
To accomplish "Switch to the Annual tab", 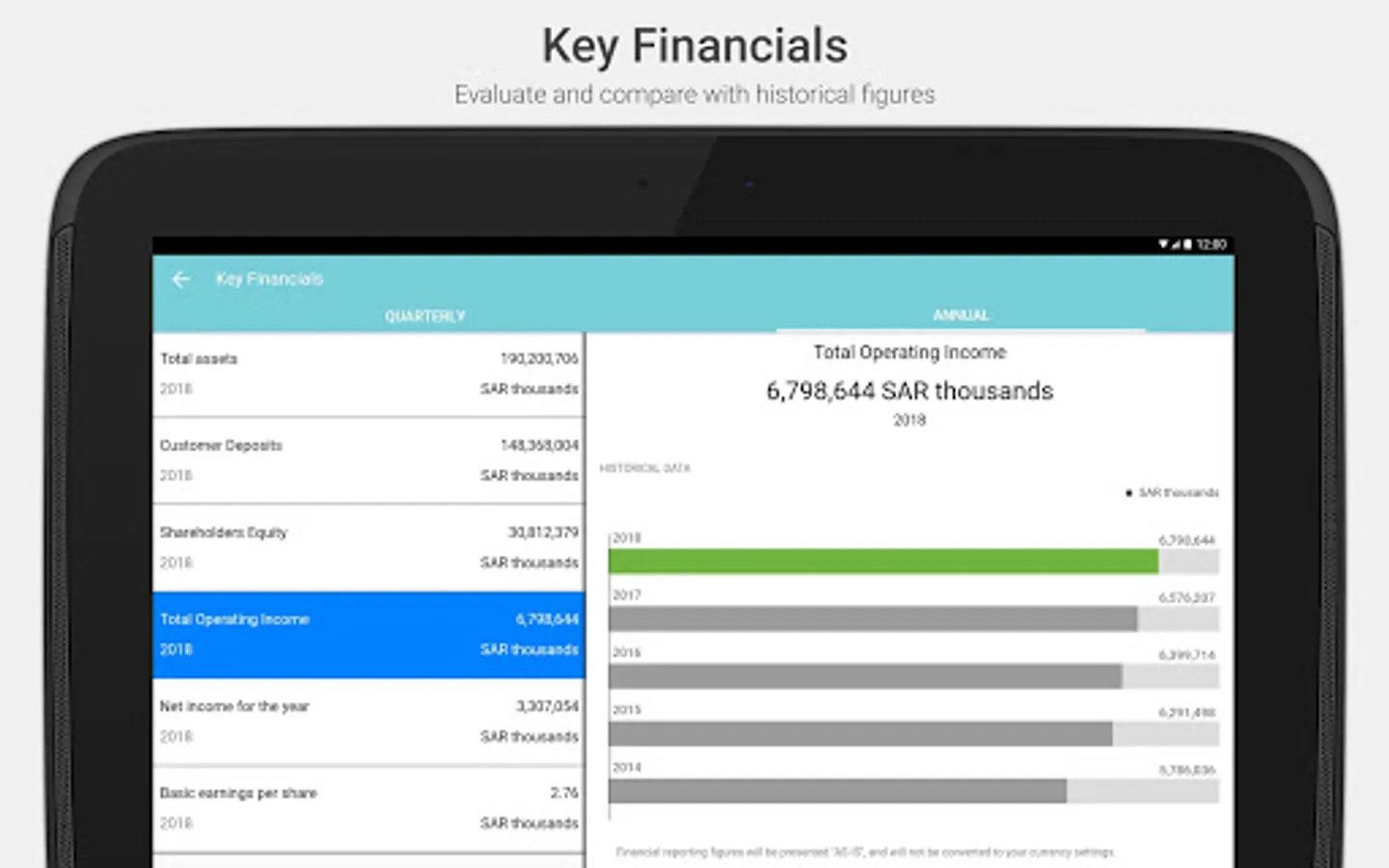I will click(x=961, y=315).
